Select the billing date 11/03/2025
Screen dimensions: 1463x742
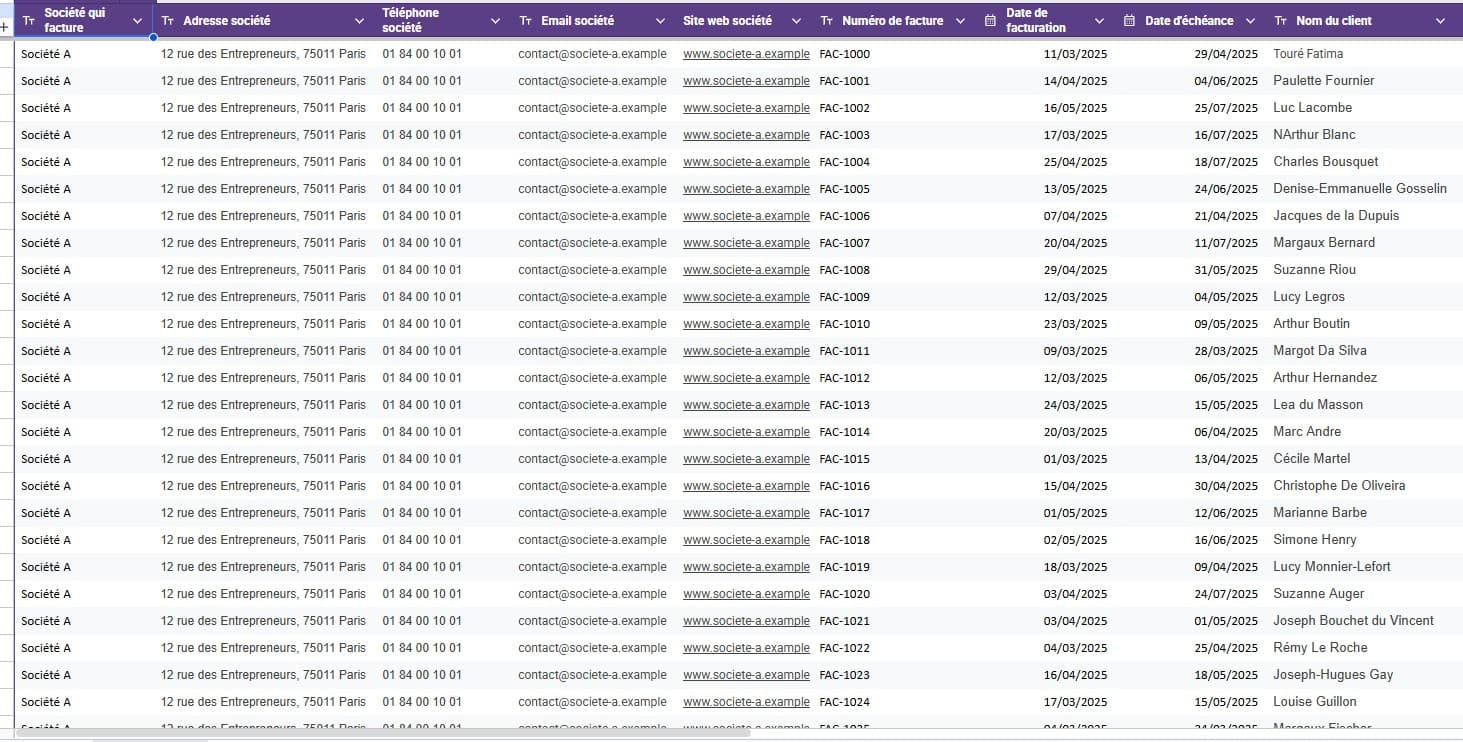[x=1075, y=54]
